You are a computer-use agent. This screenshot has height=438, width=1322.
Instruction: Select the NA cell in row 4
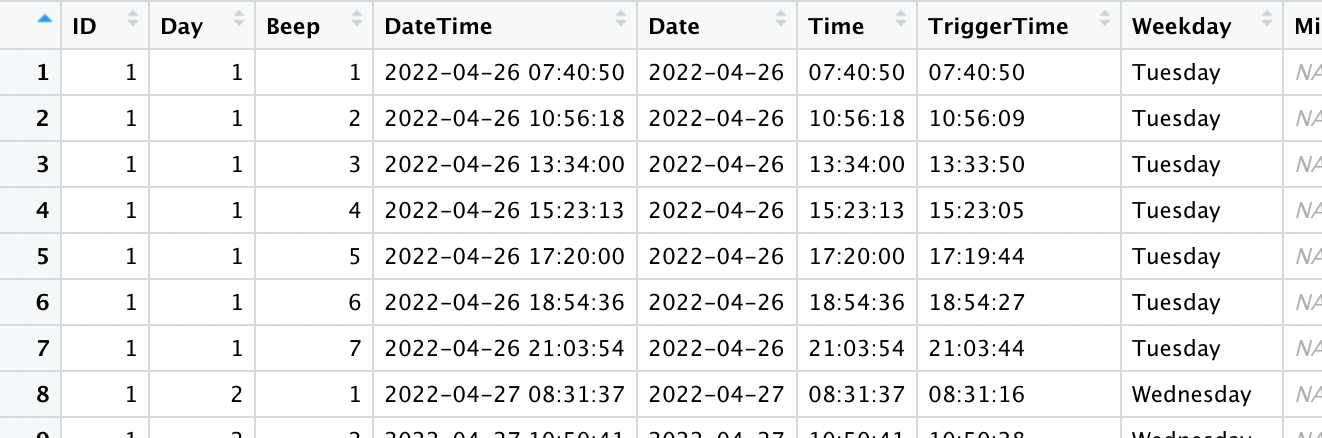pos(1306,211)
